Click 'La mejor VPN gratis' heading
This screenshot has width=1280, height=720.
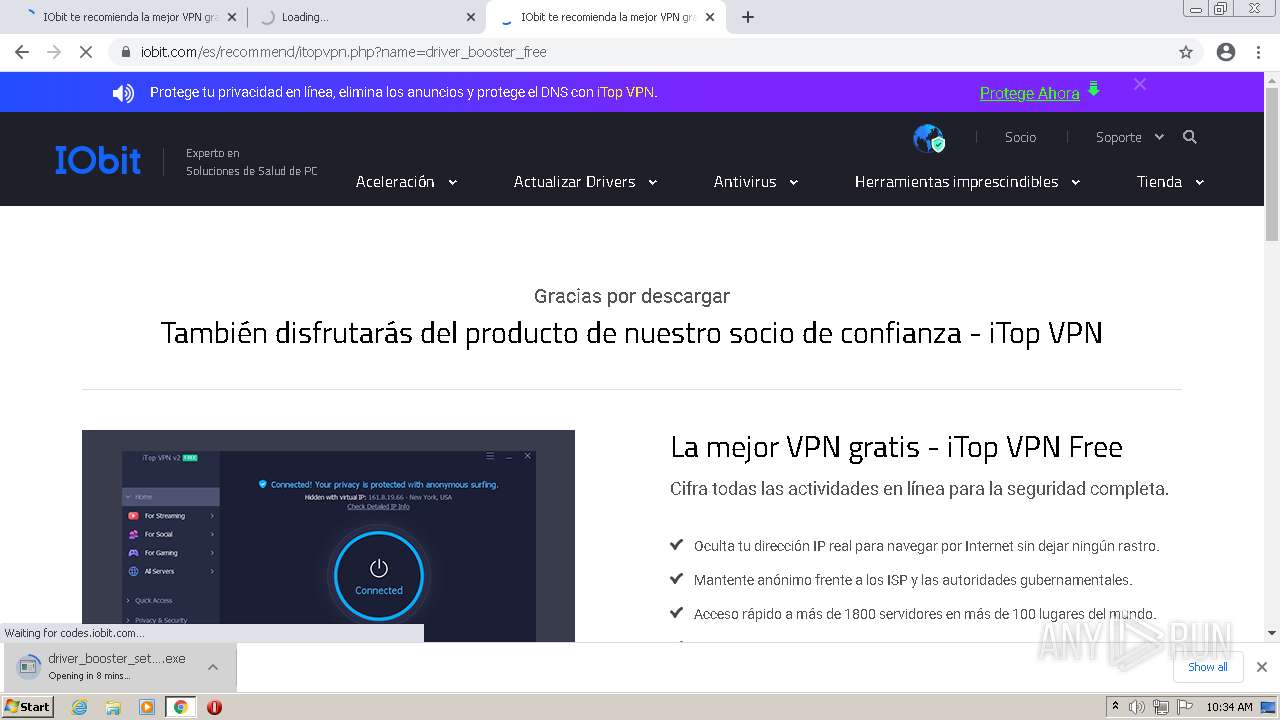[x=896, y=447]
